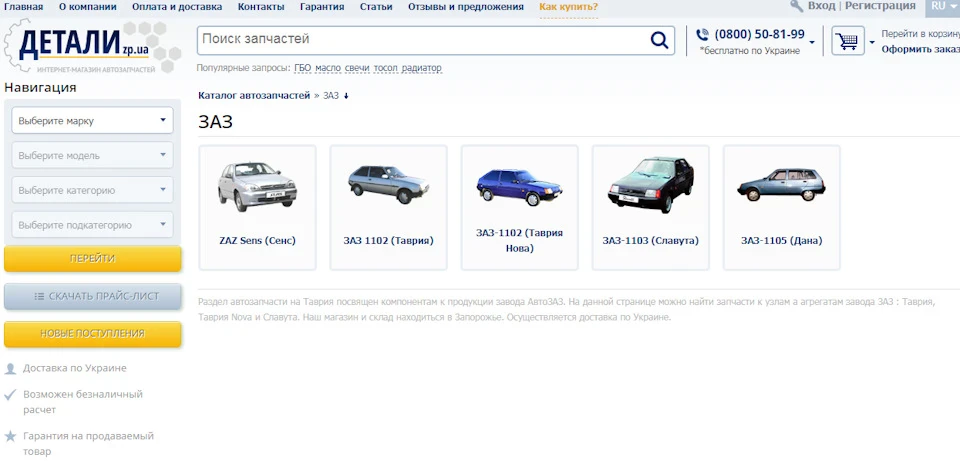Expand the Выберите подкатегорию dropdown
960x461 pixels.
(x=92, y=225)
